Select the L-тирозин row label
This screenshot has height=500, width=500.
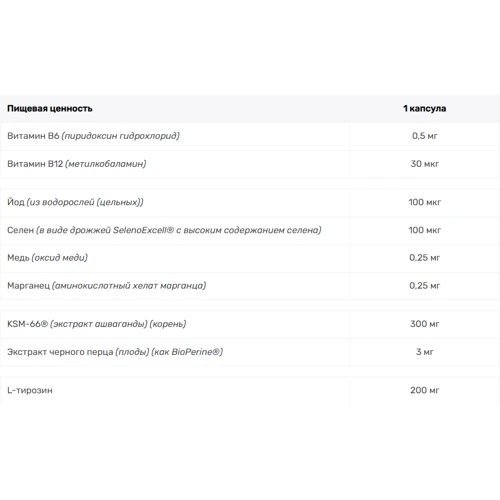pyautogui.click(x=30, y=391)
